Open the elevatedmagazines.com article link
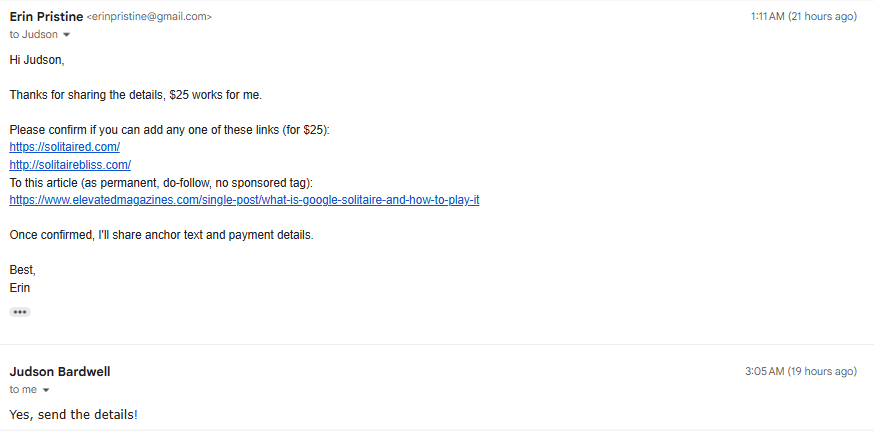This screenshot has height=431, width=874. coord(244,200)
